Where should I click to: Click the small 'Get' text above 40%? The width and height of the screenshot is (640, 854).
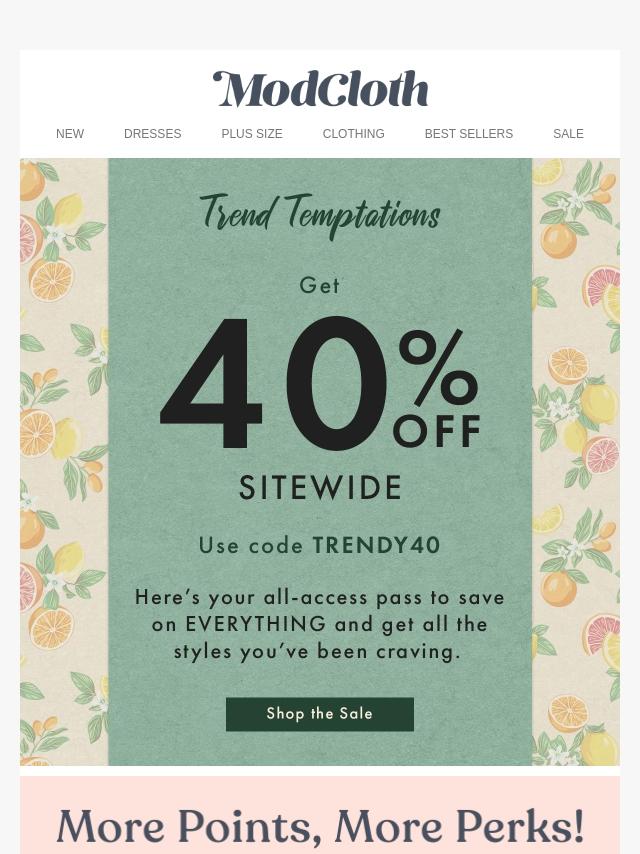tap(320, 285)
